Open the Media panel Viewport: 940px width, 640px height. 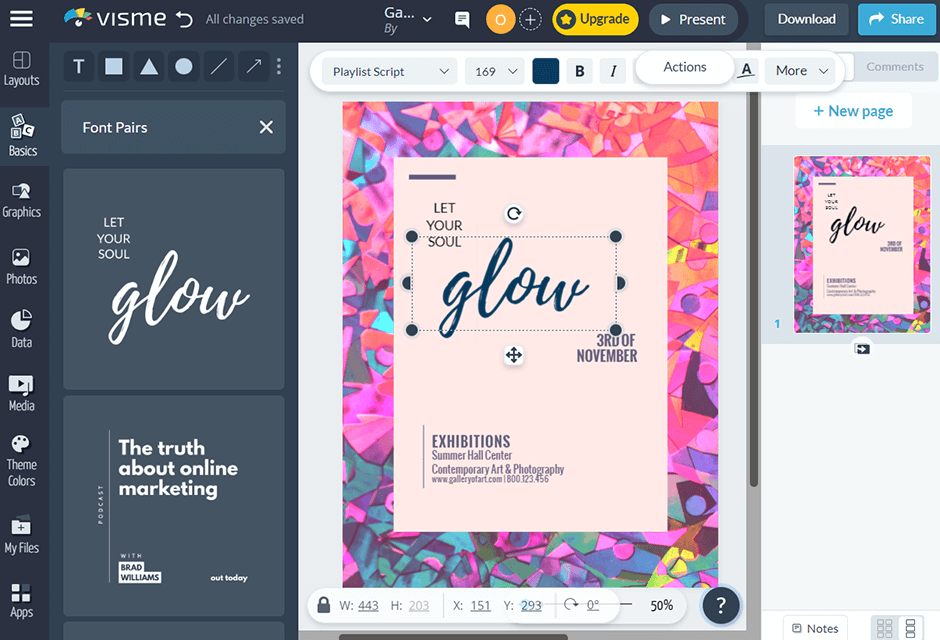click(x=22, y=394)
